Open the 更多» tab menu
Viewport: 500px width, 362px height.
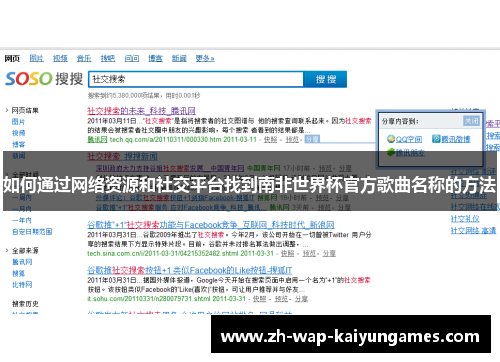pos(205,59)
